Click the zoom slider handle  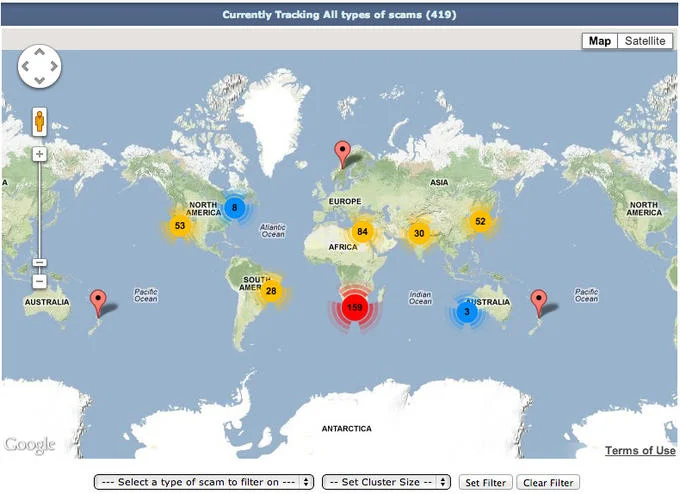[x=39, y=263]
